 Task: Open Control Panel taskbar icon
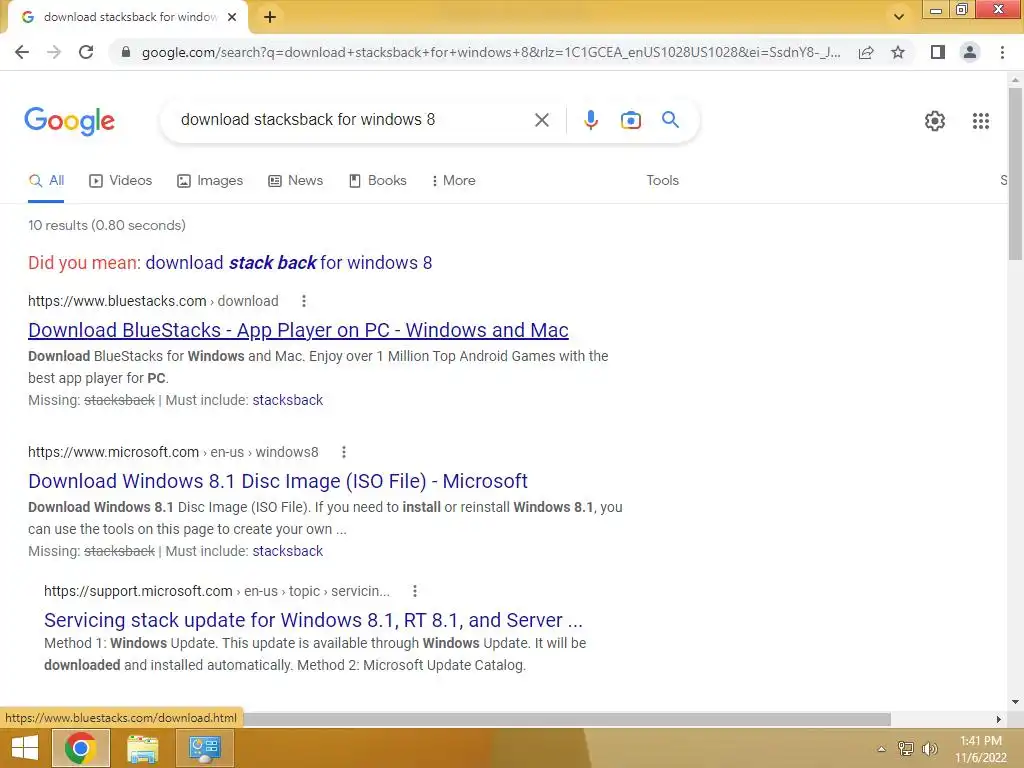tap(204, 748)
